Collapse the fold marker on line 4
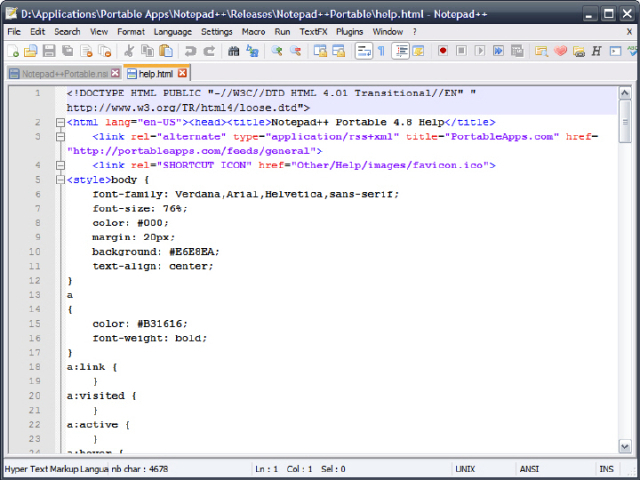Image resolution: width=640 pixels, height=480 pixels. point(60,165)
